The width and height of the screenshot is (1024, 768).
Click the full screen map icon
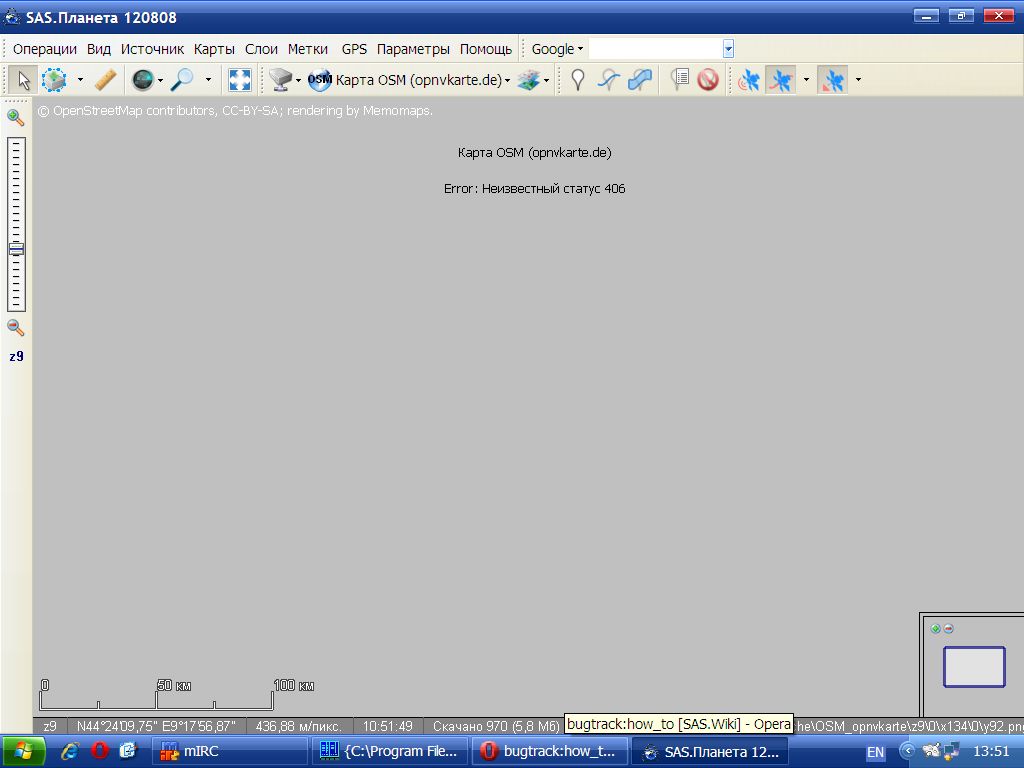240,80
